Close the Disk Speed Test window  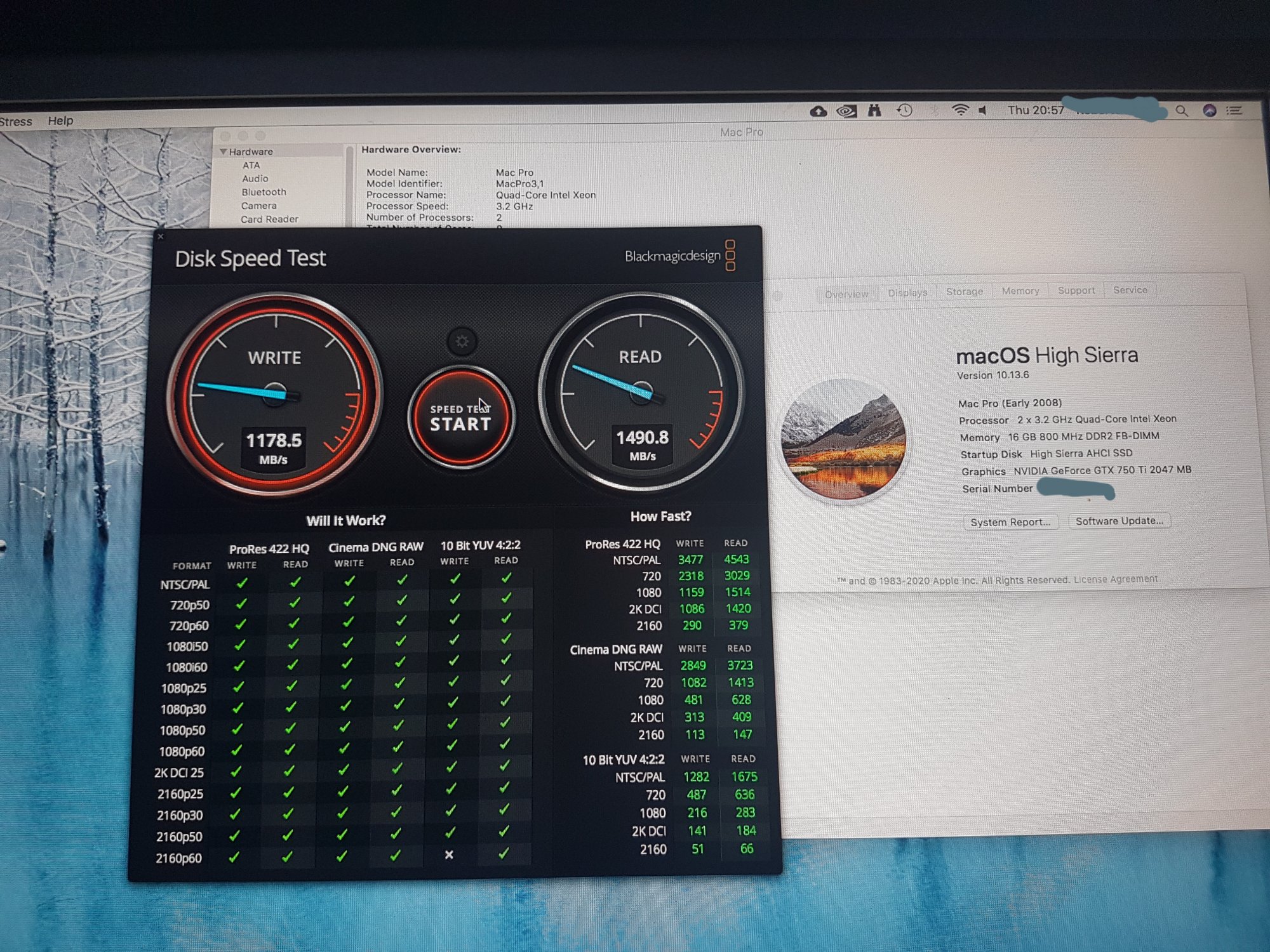[161, 237]
